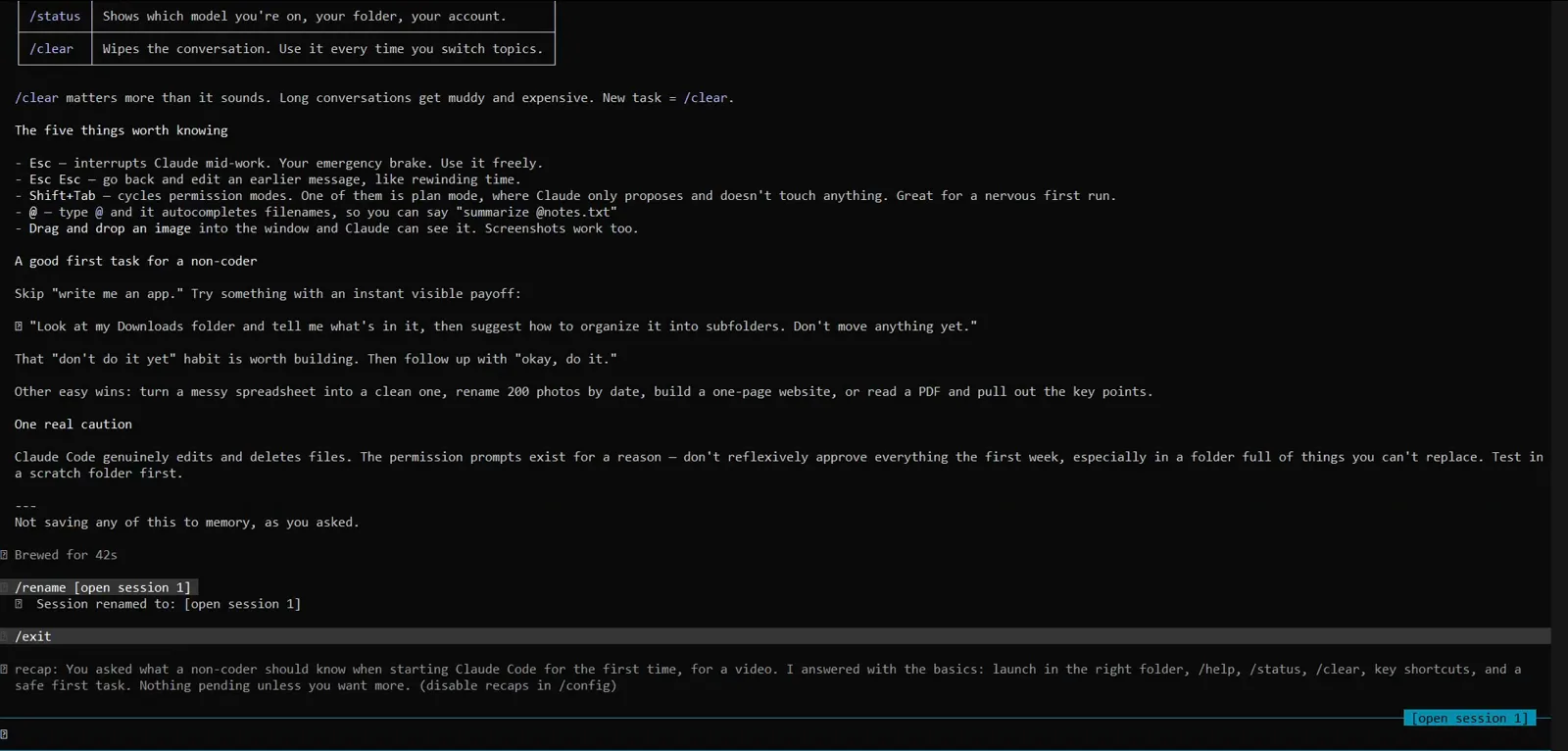Viewport: 1568px width, 751px height.
Task: Click the bullet glyph before "Look at my Downloads"
Action: coord(19,326)
